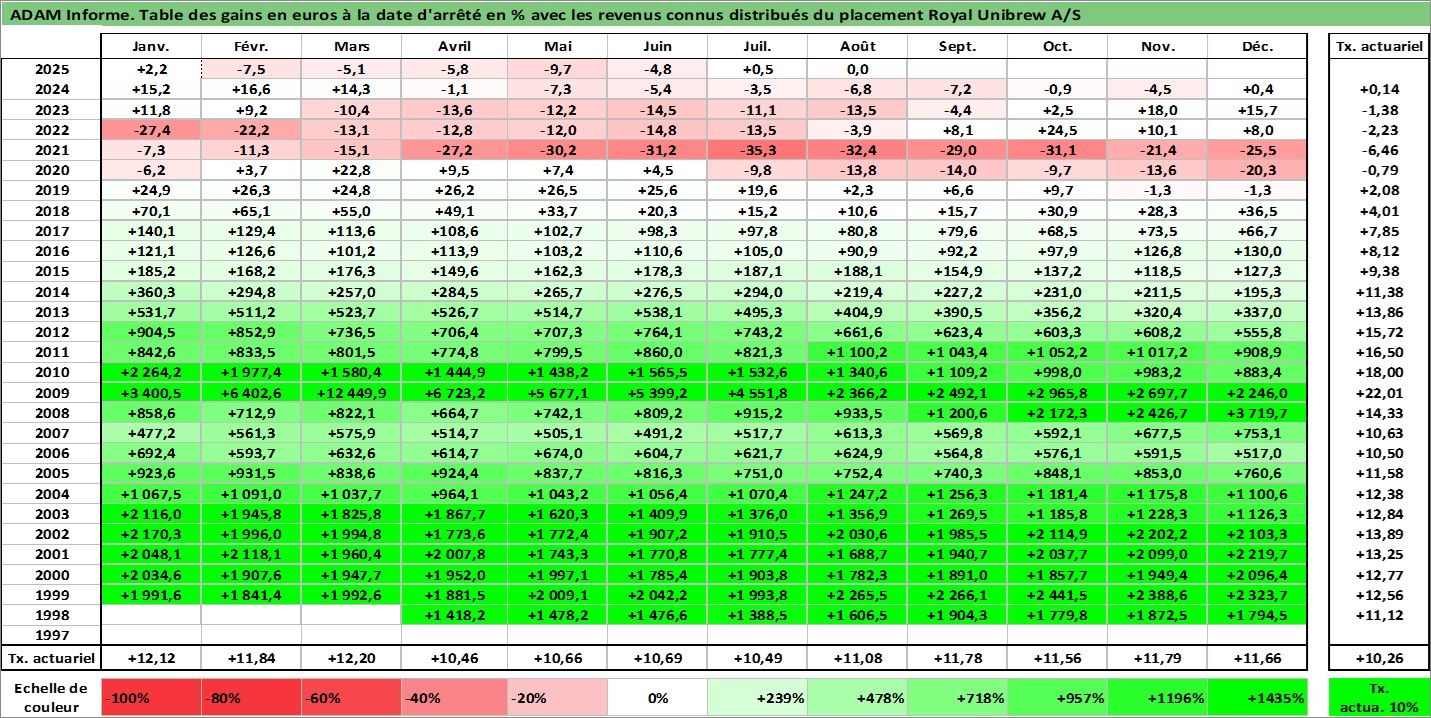
Task: Select the +11,08 bottom cell under Août
Action: click(x=858, y=658)
